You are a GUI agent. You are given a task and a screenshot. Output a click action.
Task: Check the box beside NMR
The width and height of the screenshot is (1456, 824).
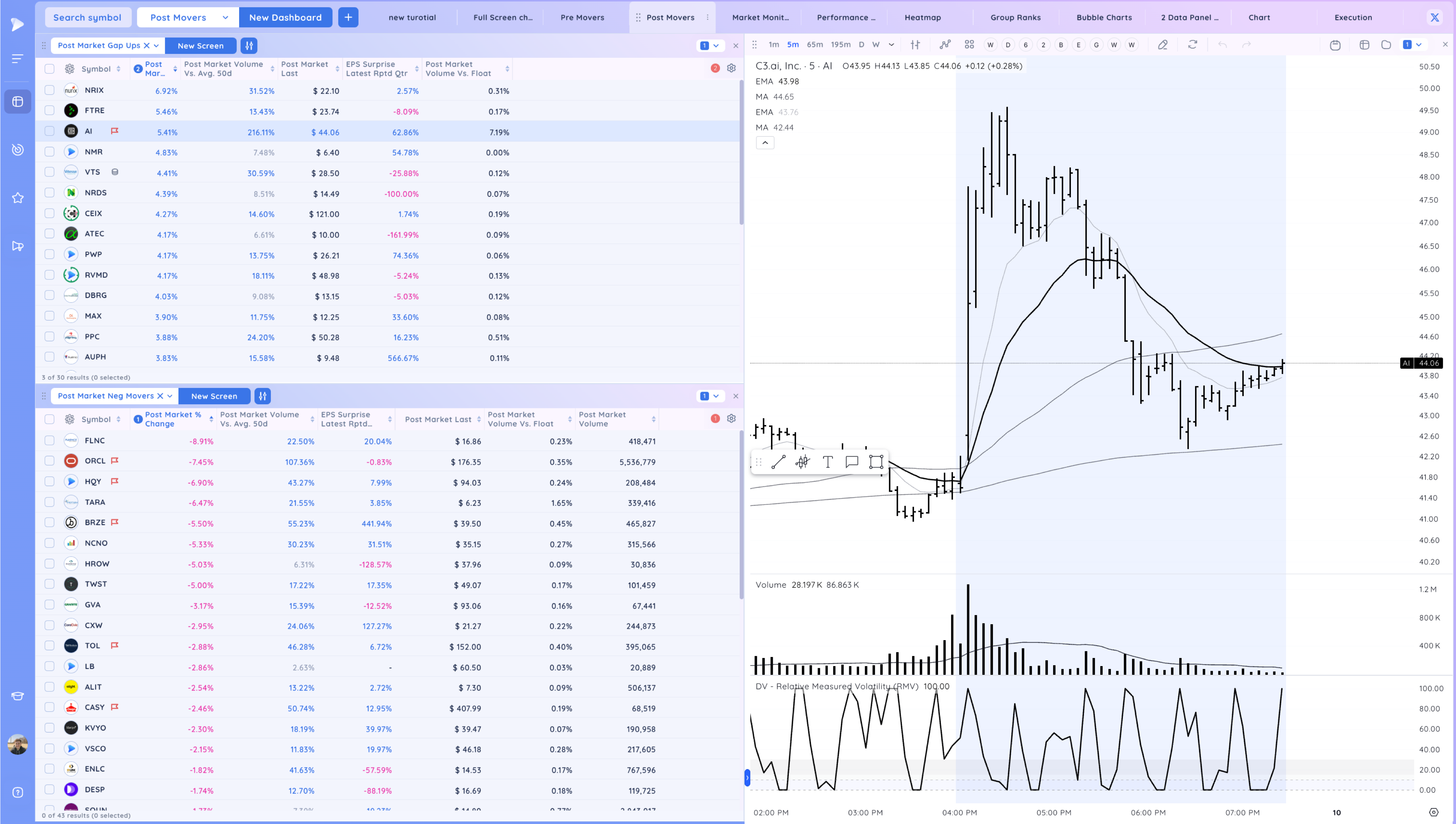click(x=50, y=152)
